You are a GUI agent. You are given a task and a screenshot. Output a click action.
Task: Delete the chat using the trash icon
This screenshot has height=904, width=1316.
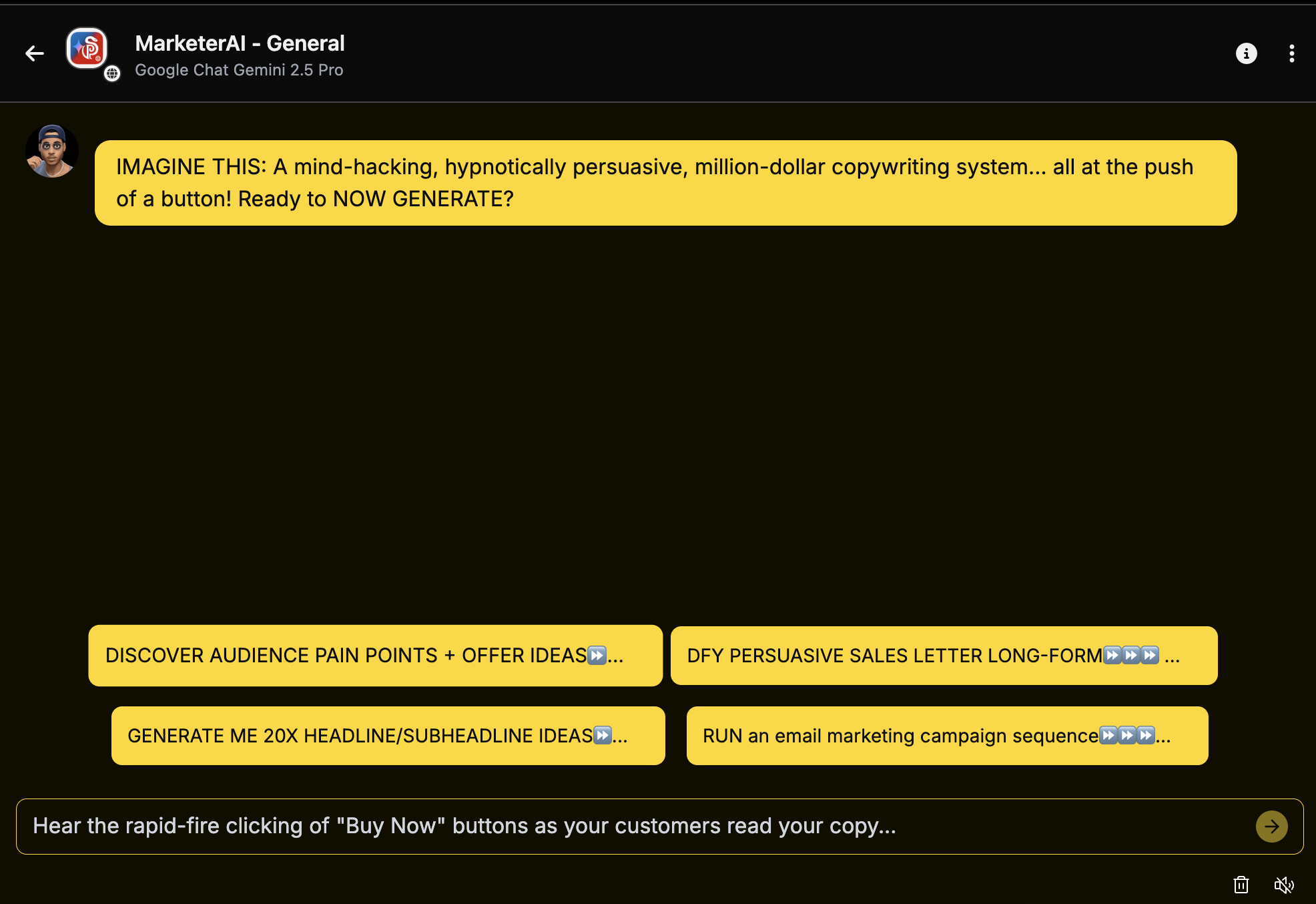click(x=1241, y=885)
